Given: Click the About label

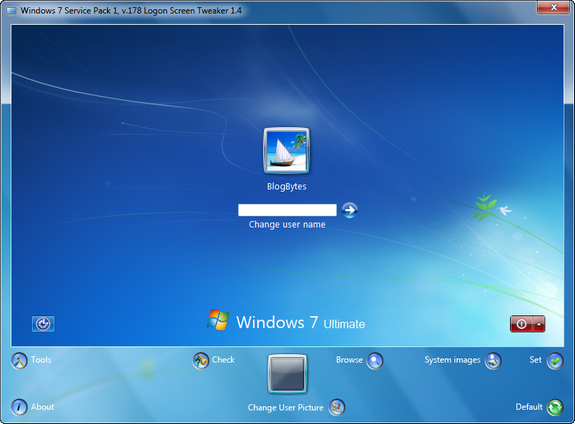Looking at the screenshot, I should point(43,407).
